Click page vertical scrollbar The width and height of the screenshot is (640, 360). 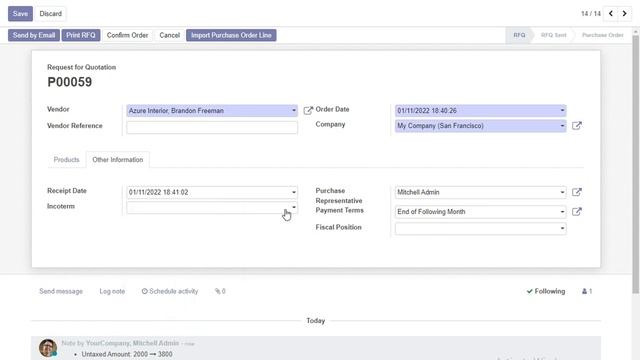(x=636, y=164)
